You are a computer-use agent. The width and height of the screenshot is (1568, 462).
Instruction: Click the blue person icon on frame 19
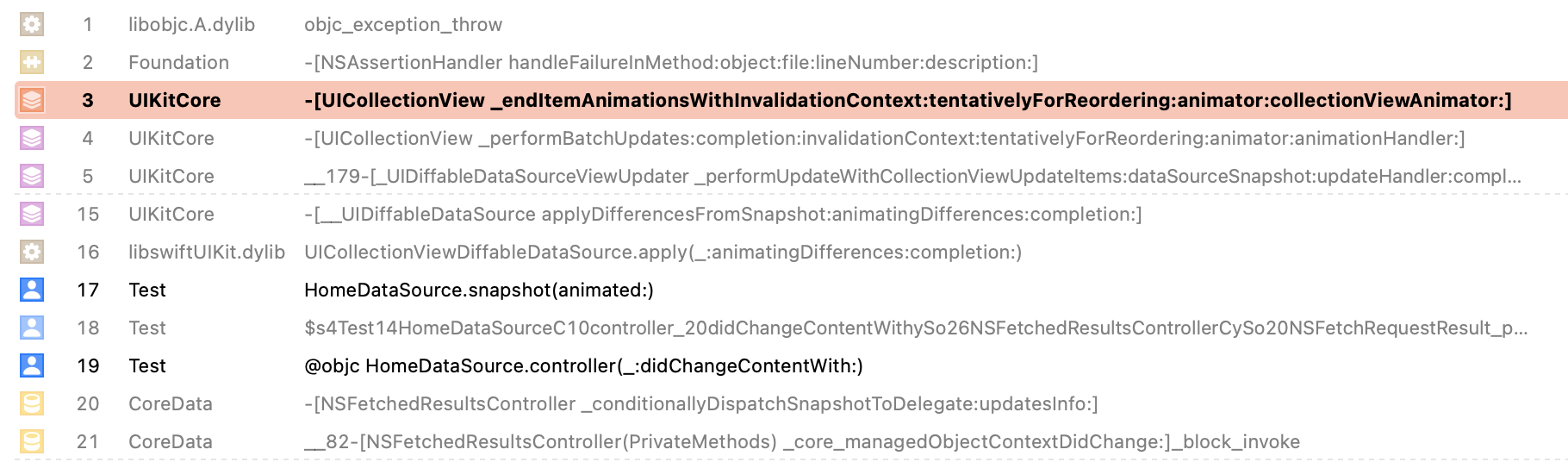[x=32, y=365]
